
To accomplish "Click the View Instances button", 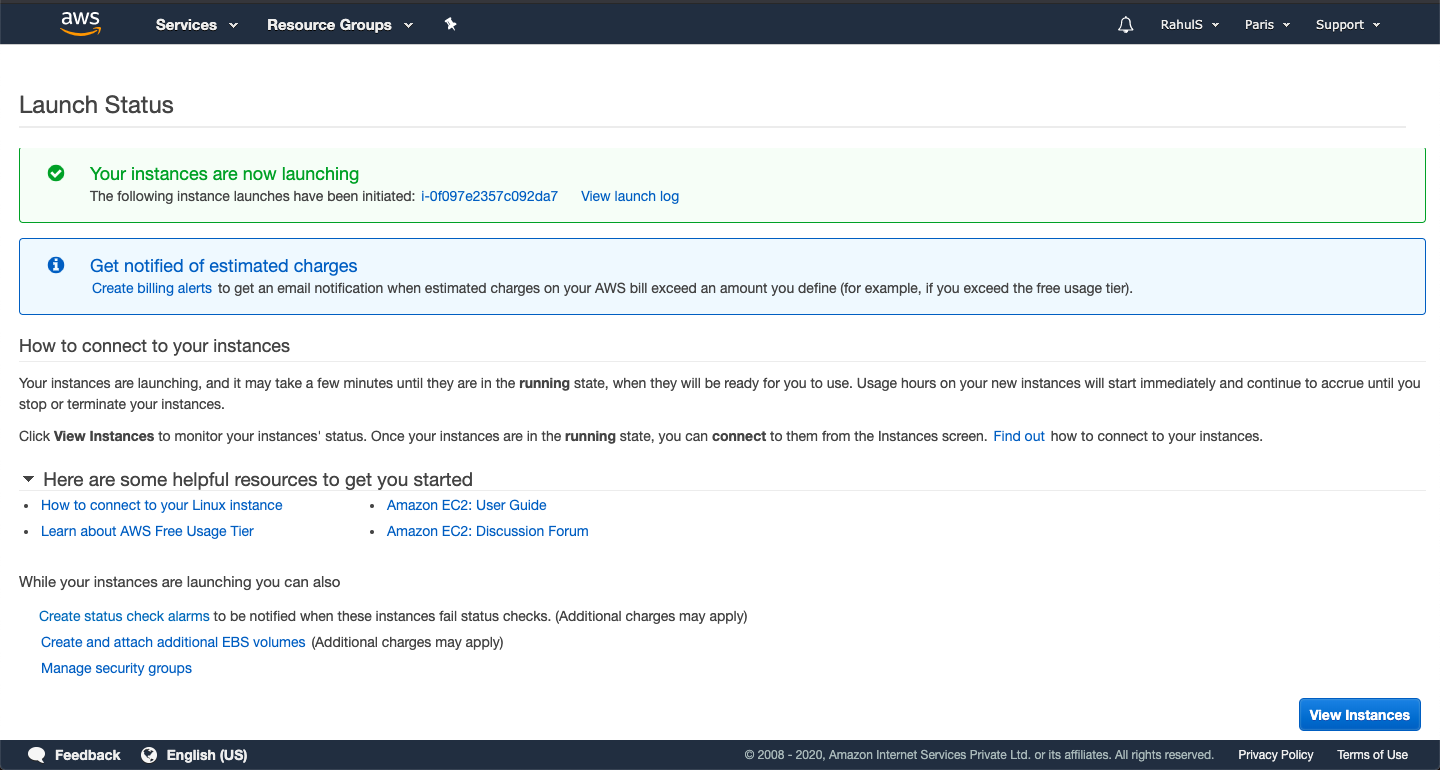I will click(1359, 714).
